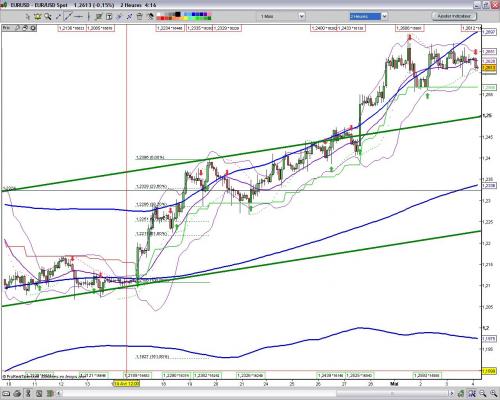Select the small segment line drawing tool
The height and width of the screenshot is (400, 500).
click(58, 16)
